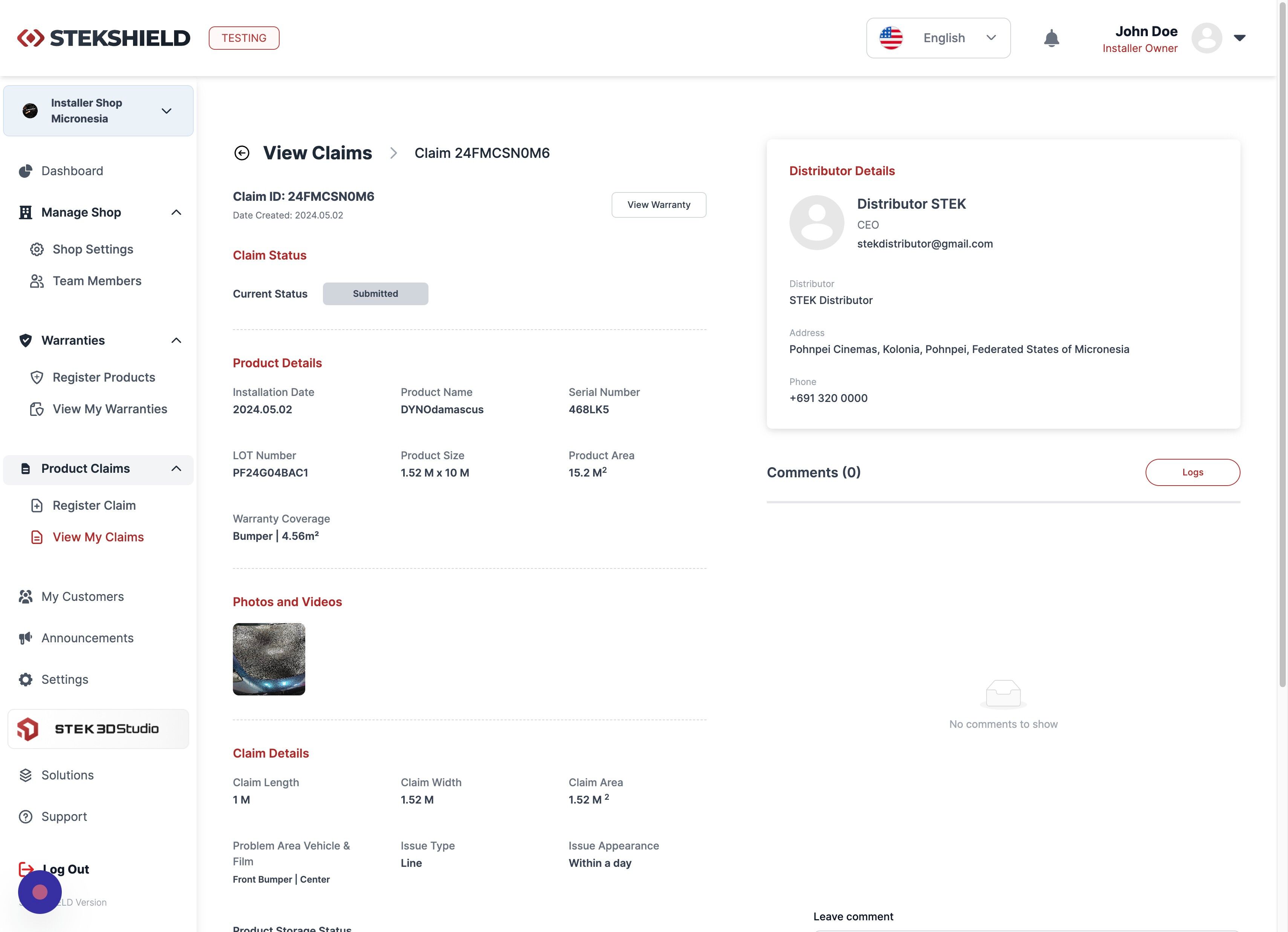The image size is (1288, 932).
Task: Open Team Members page
Action: tap(97, 281)
